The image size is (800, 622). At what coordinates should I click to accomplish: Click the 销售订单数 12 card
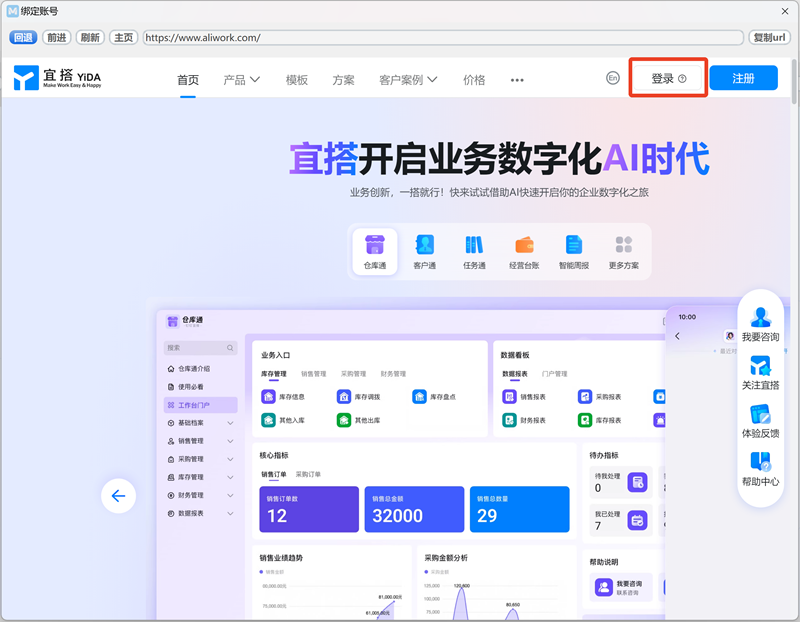[x=309, y=509]
